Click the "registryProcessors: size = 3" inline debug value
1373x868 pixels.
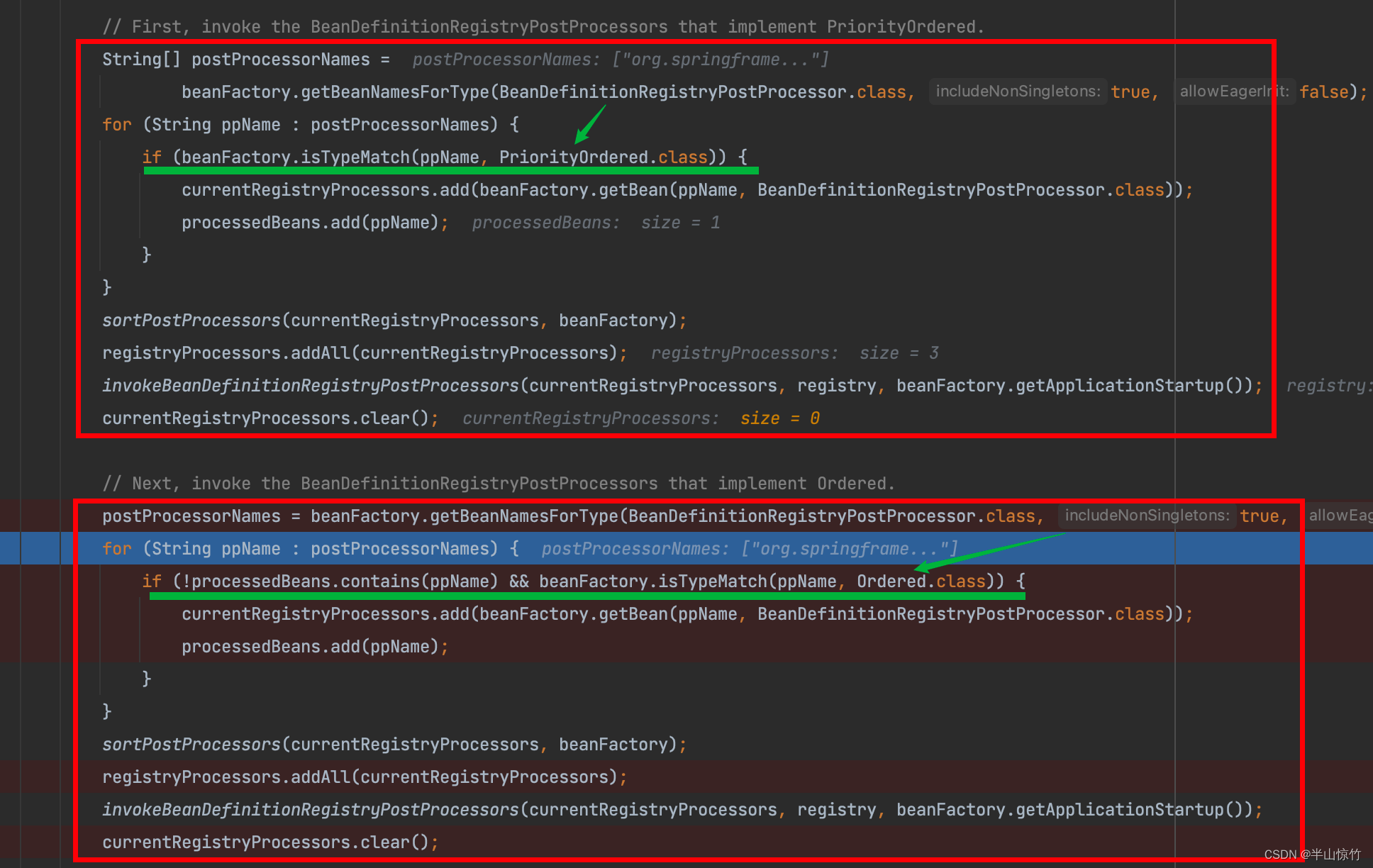[x=795, y=353]
